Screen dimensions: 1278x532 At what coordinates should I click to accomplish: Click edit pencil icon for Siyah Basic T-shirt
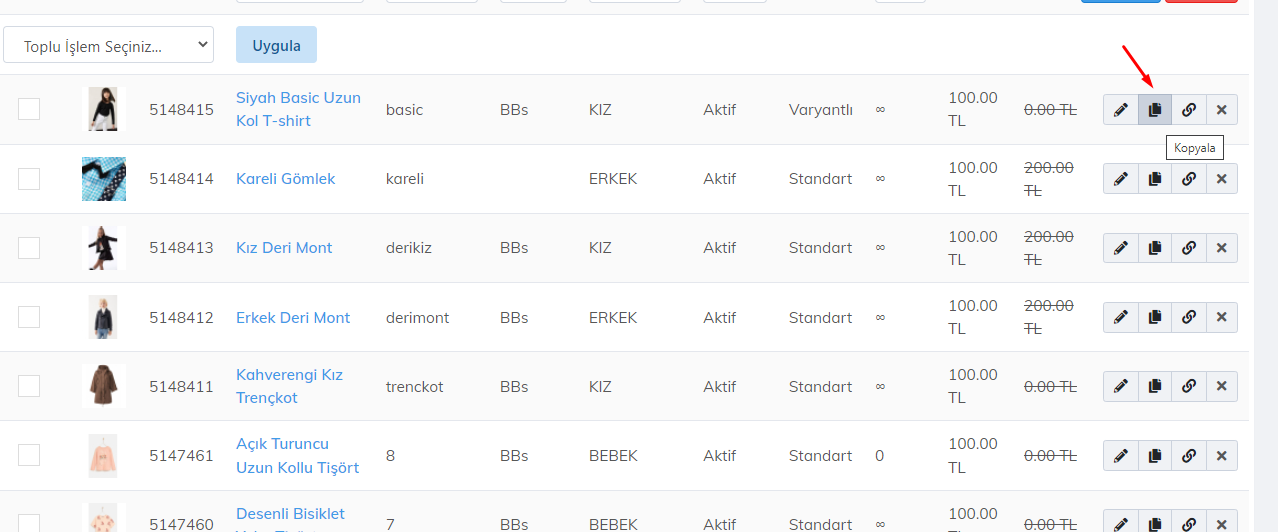coord(1121,110)
